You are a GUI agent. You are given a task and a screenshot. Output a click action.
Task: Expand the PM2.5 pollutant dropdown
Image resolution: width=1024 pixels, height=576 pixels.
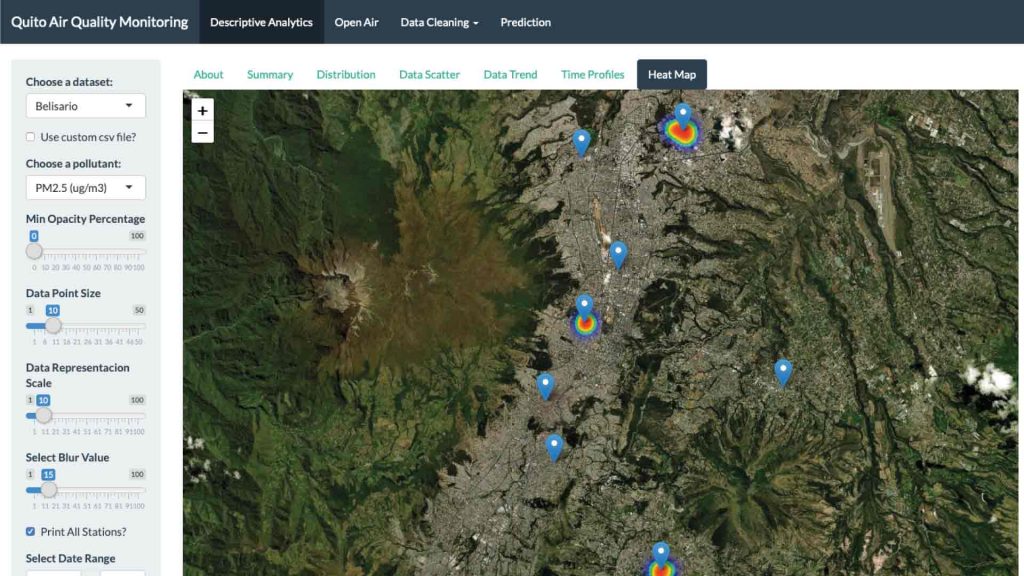pos(85,188)
